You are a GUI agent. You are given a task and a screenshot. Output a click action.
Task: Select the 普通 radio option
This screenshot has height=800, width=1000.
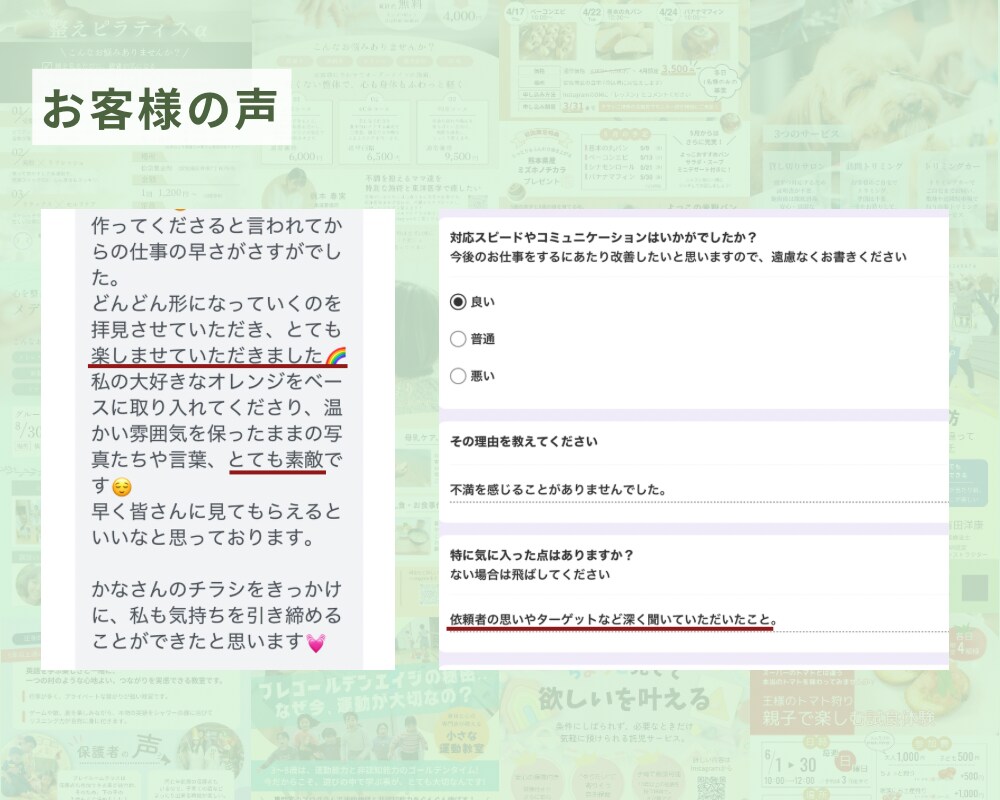458,339
